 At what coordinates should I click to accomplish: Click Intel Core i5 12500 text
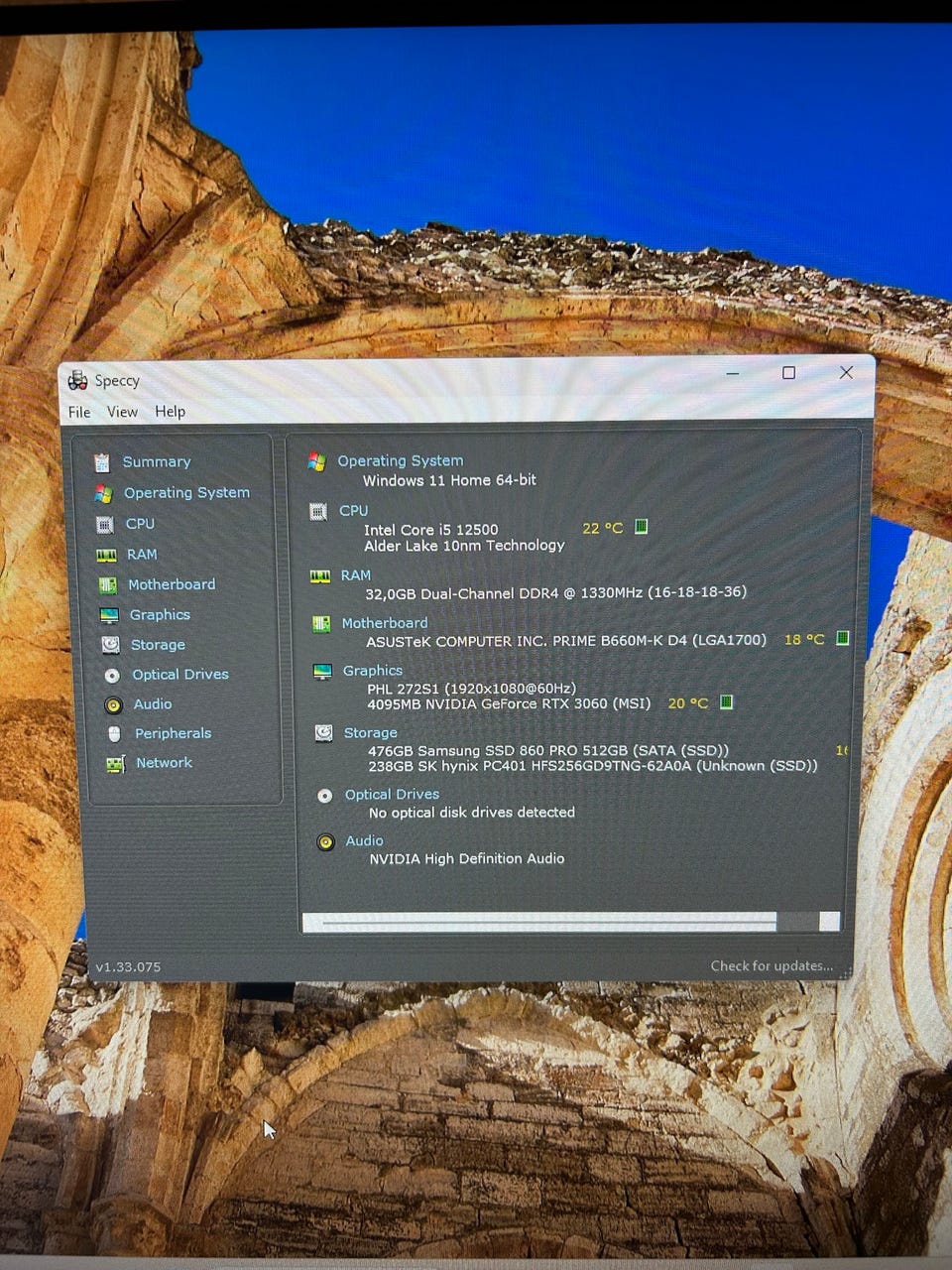[430, 530]
